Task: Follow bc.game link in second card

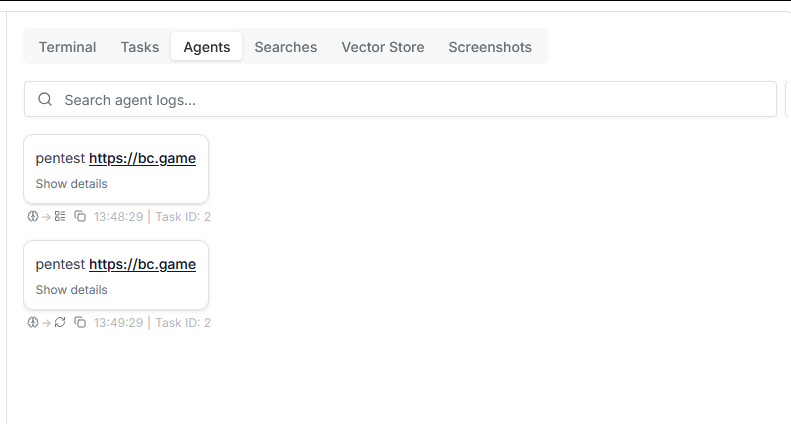Action: (142, 264)
